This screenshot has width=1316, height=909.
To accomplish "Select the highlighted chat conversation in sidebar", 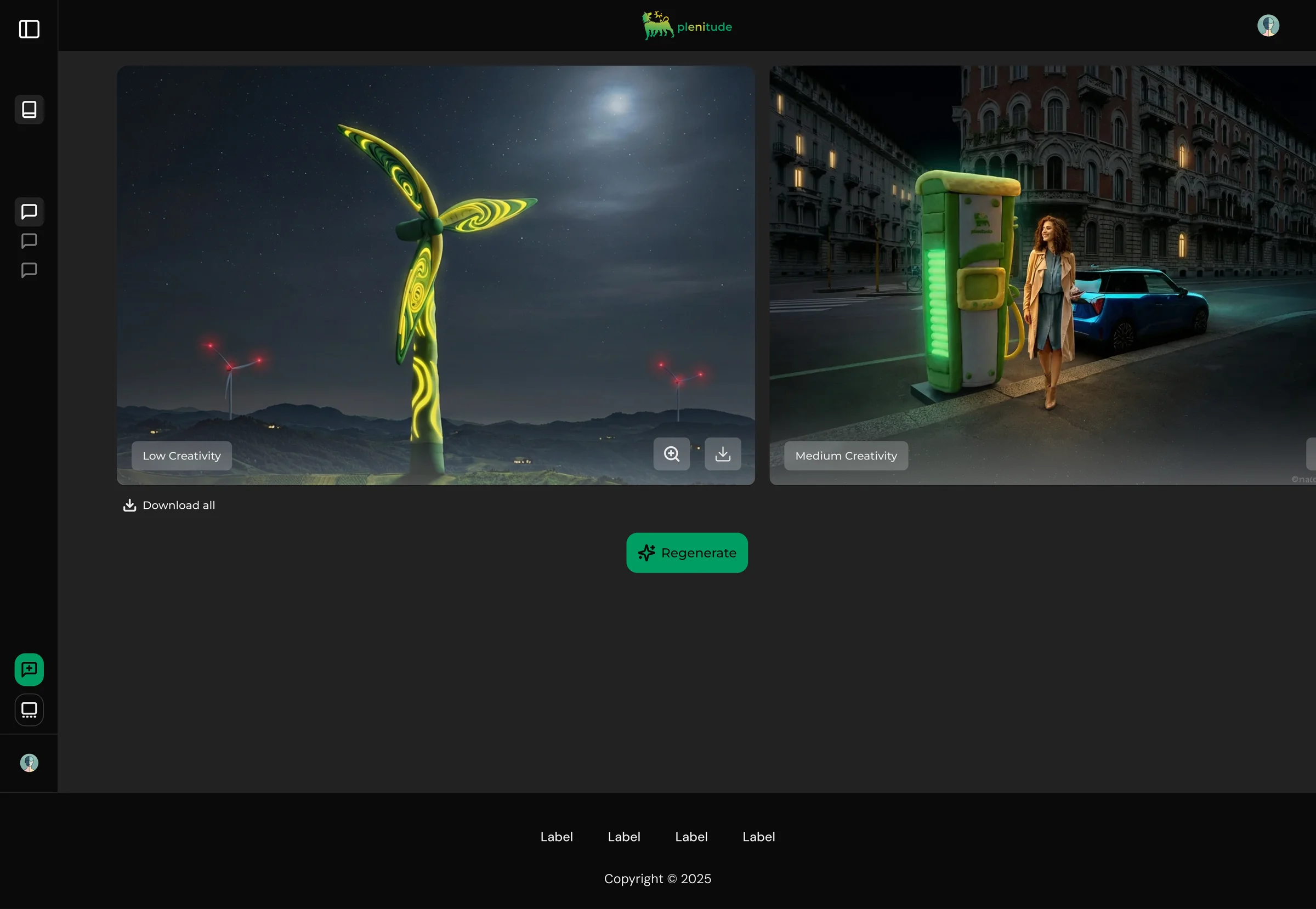I will (x=29, y=211).
